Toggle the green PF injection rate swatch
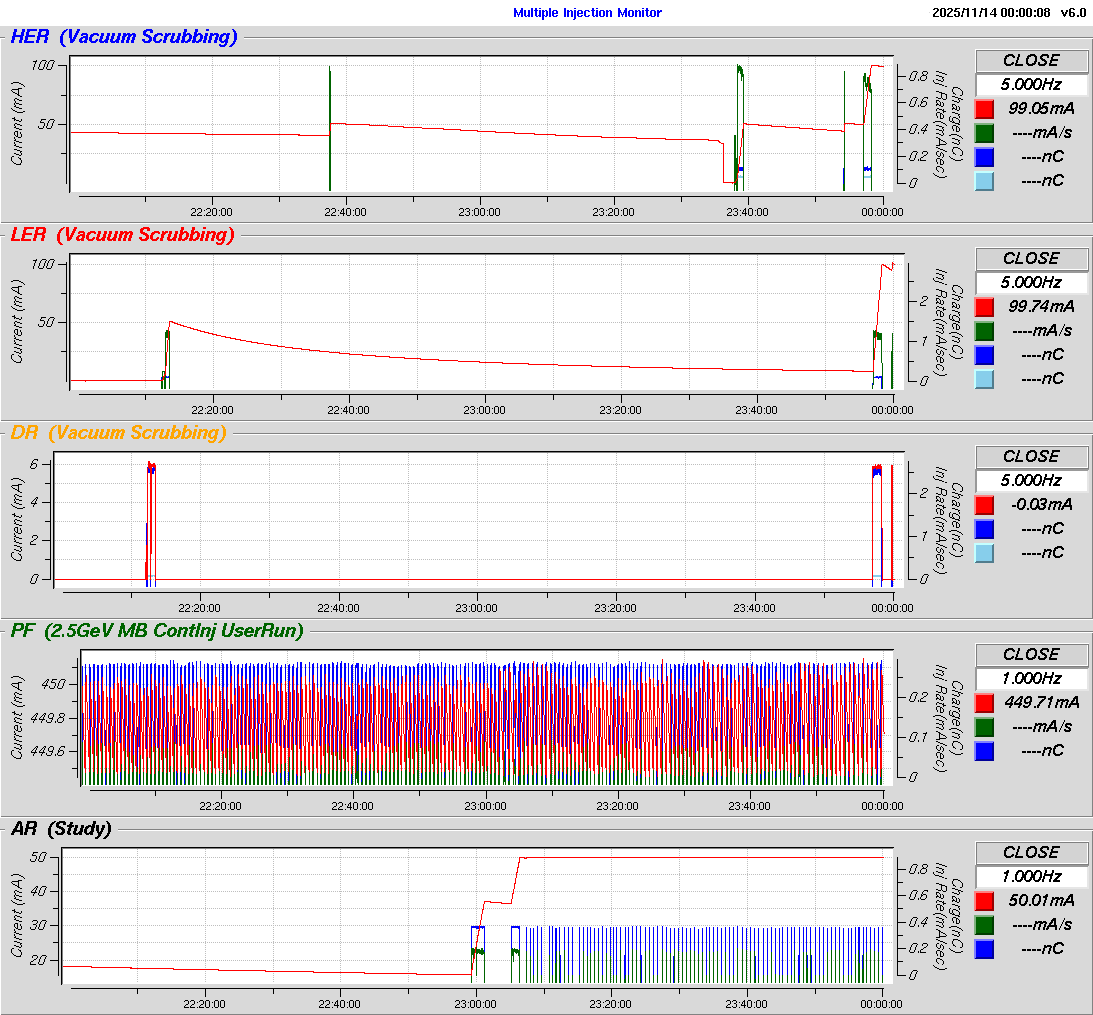This screenshot has height=1015, width=1093. point(985,726)
